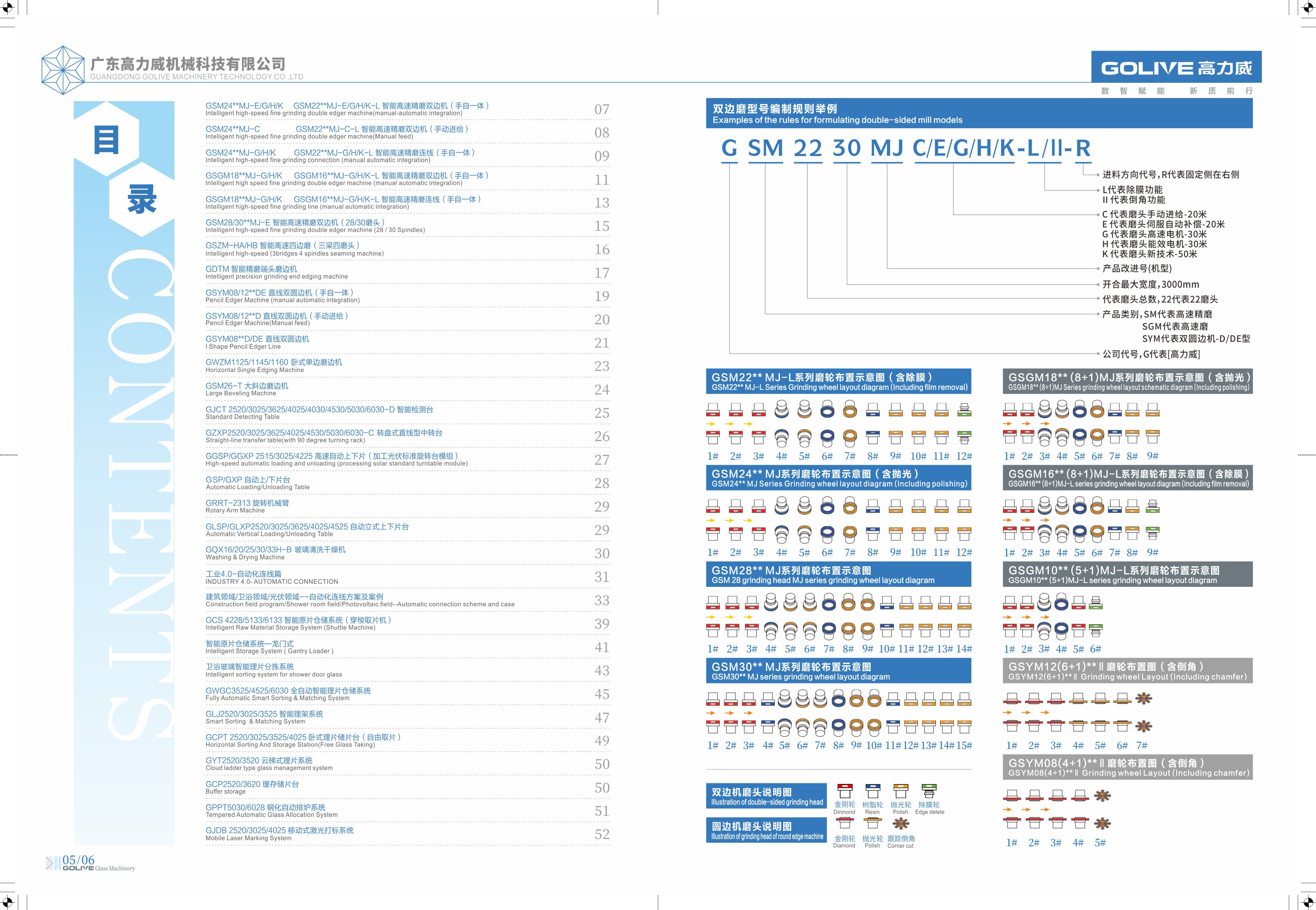Click the GSGM18** (8+1)MJ layout header
The height and width of the screenshot is (910, 1316).
pyautogui.click(x=1127, y=382)
